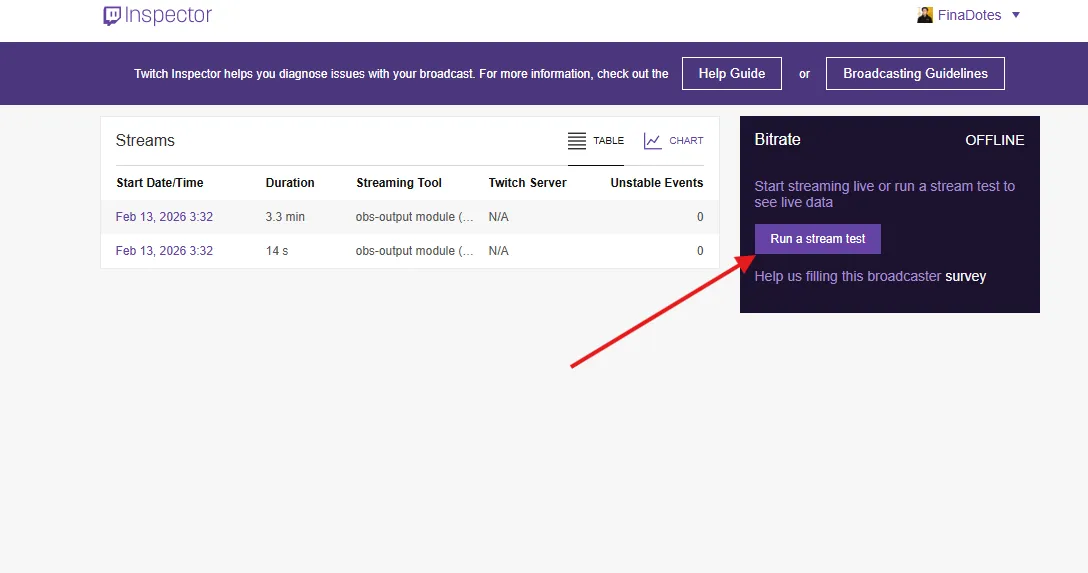Viewport: 1088px width, 573px height.
Task: Open the Broadcasting Guidelines page
Action: point(915,73)
